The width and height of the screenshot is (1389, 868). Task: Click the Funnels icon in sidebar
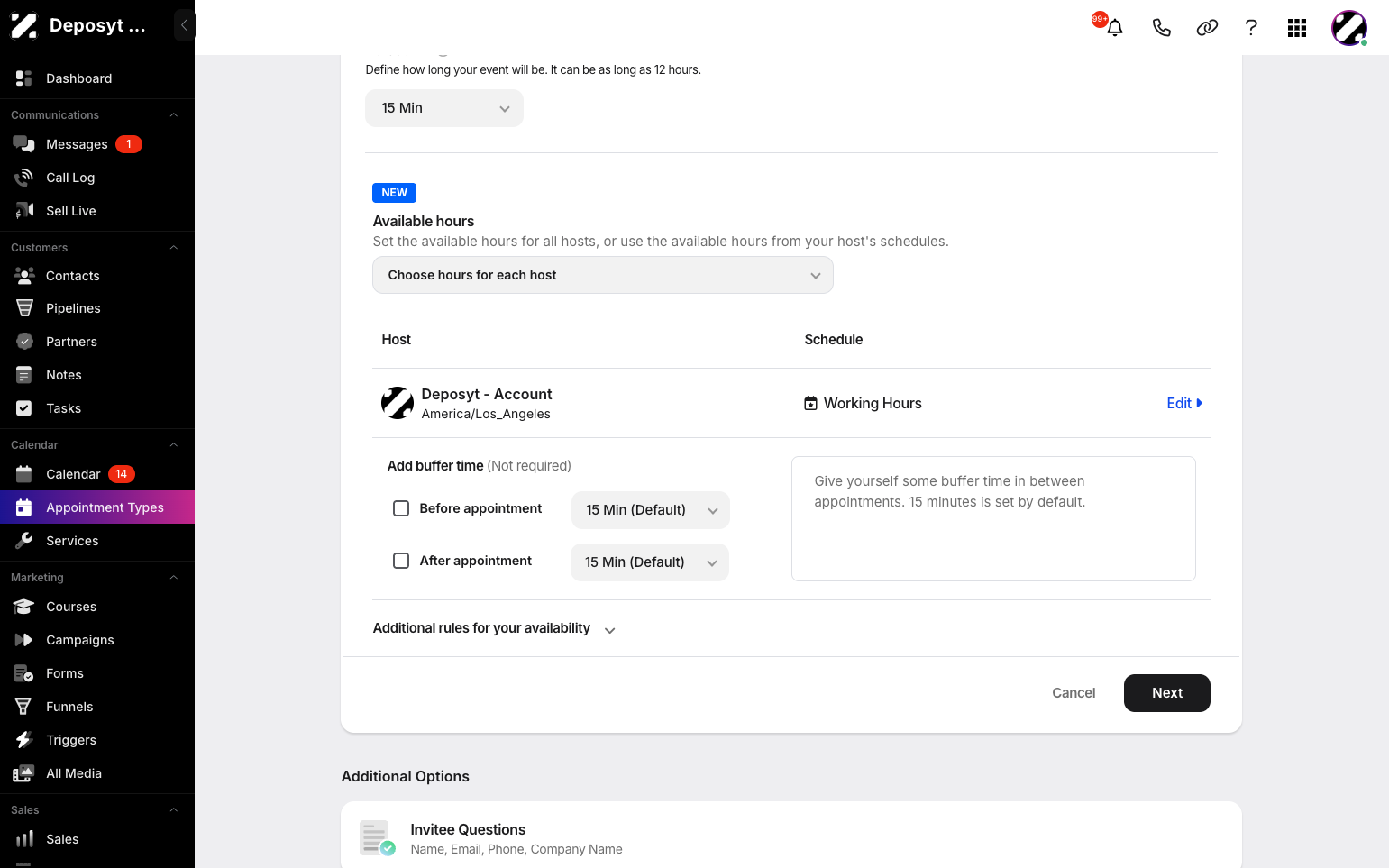point(24,707)
